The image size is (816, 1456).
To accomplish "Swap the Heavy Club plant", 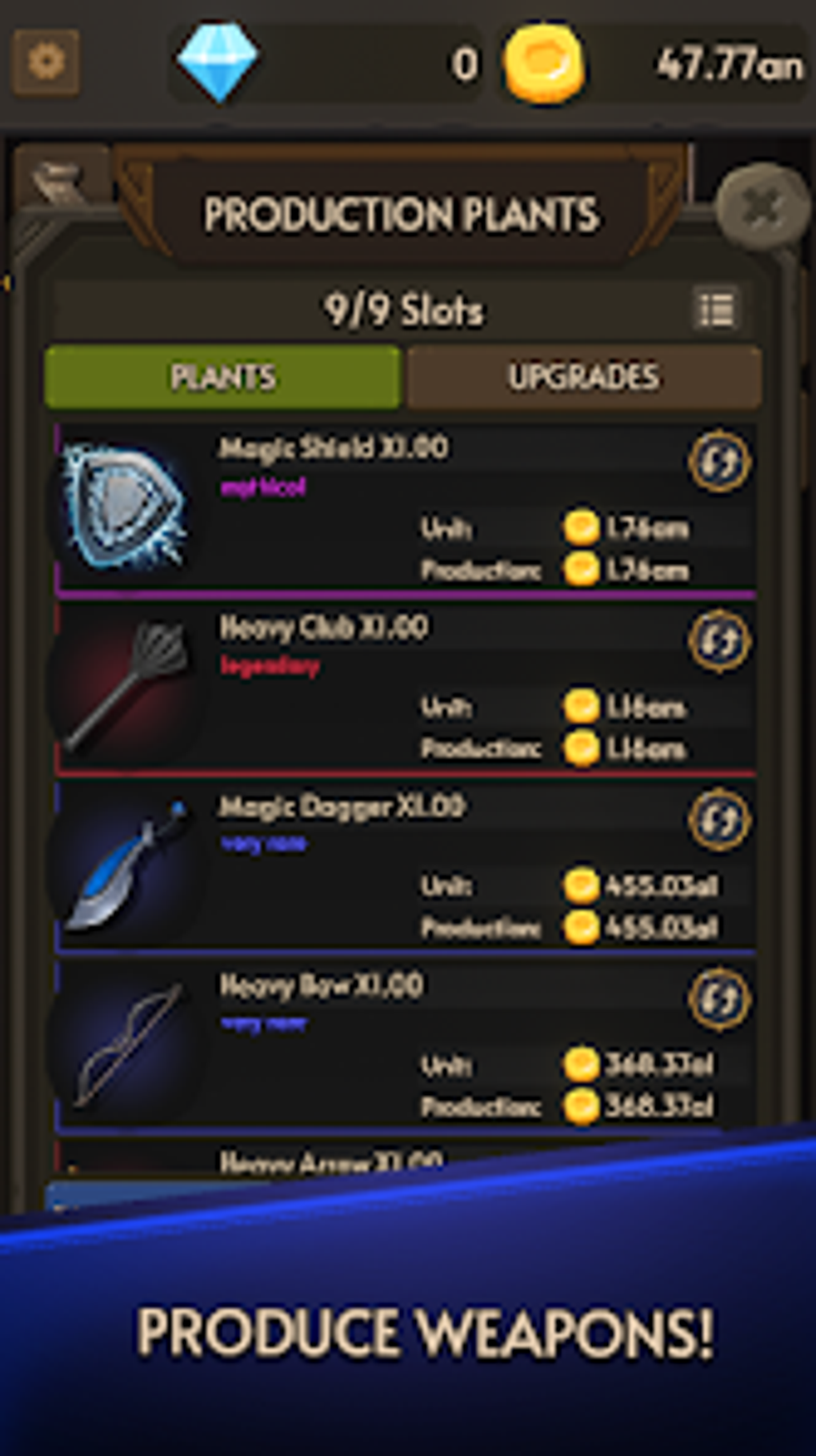I will (718, 640).
